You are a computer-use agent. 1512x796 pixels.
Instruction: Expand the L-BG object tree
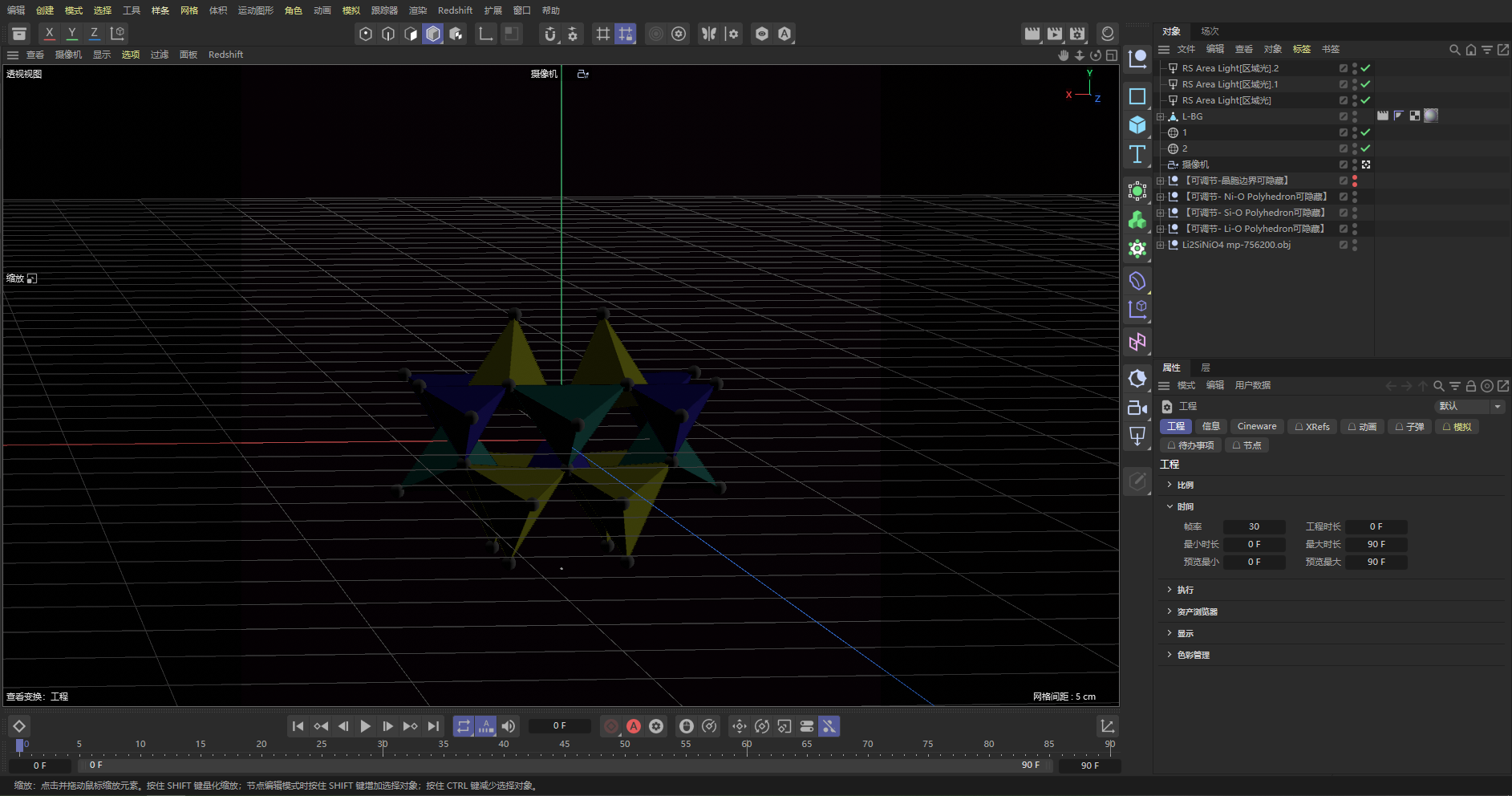tap(1160, 116)
